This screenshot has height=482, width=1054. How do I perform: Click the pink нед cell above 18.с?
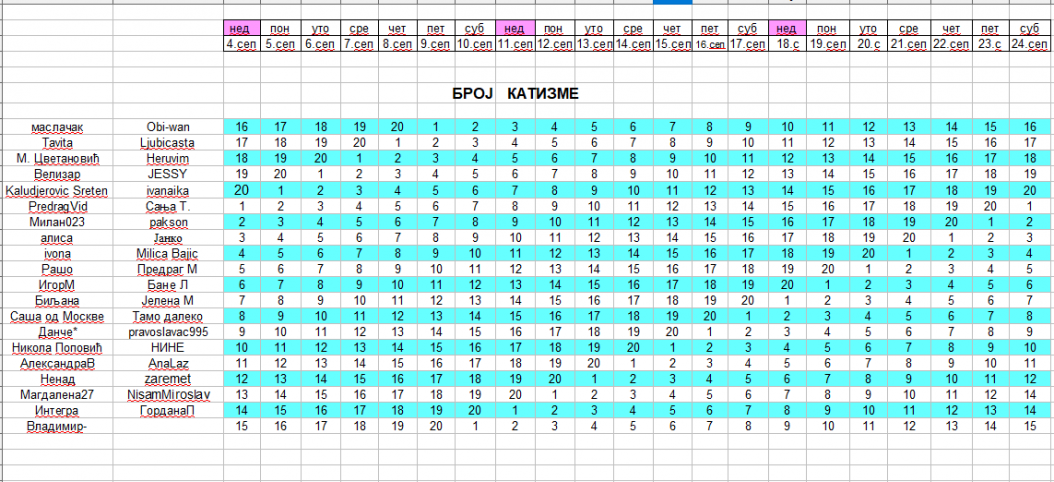pos(788,29)
